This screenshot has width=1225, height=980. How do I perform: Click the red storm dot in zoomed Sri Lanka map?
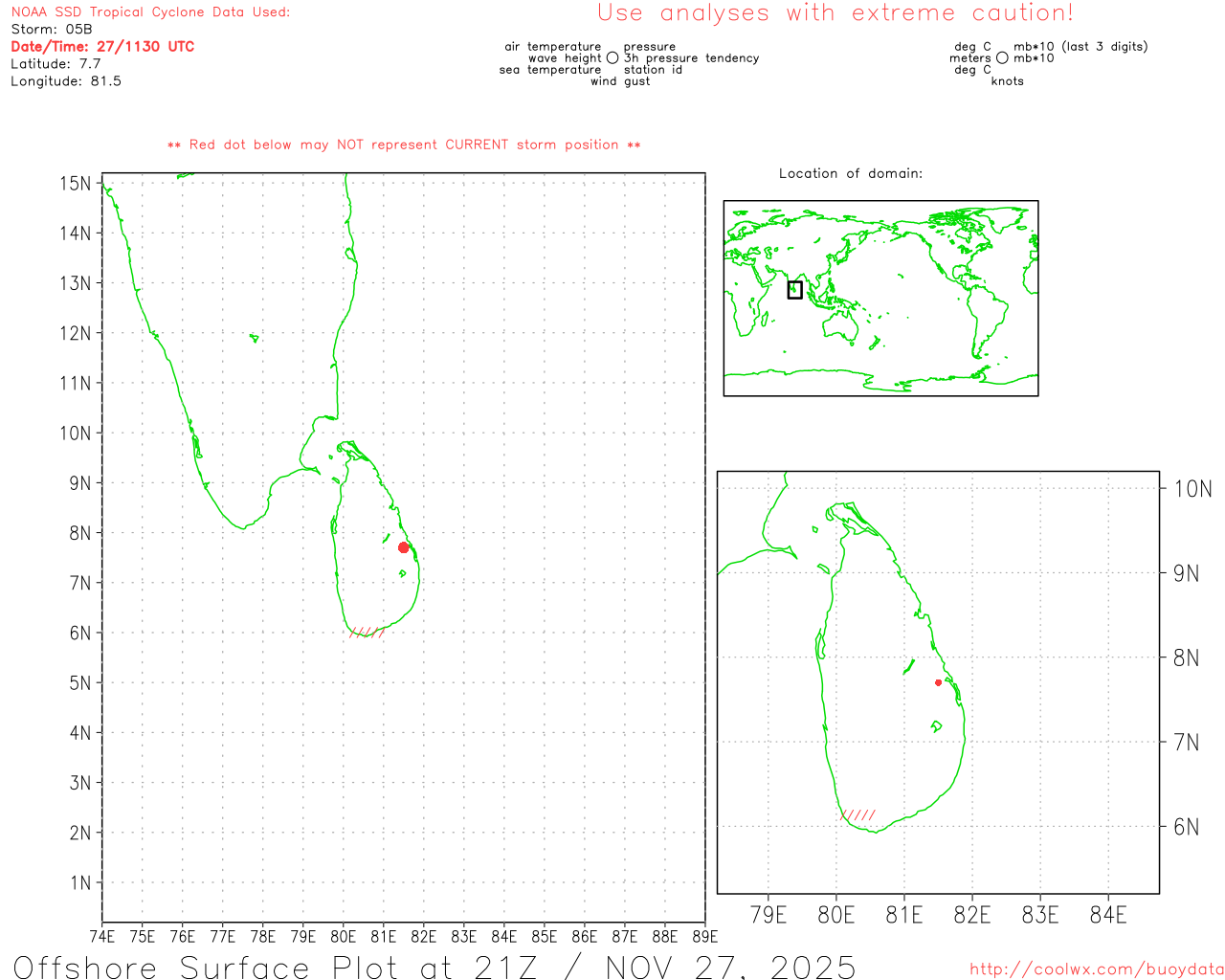pos(938,682)
